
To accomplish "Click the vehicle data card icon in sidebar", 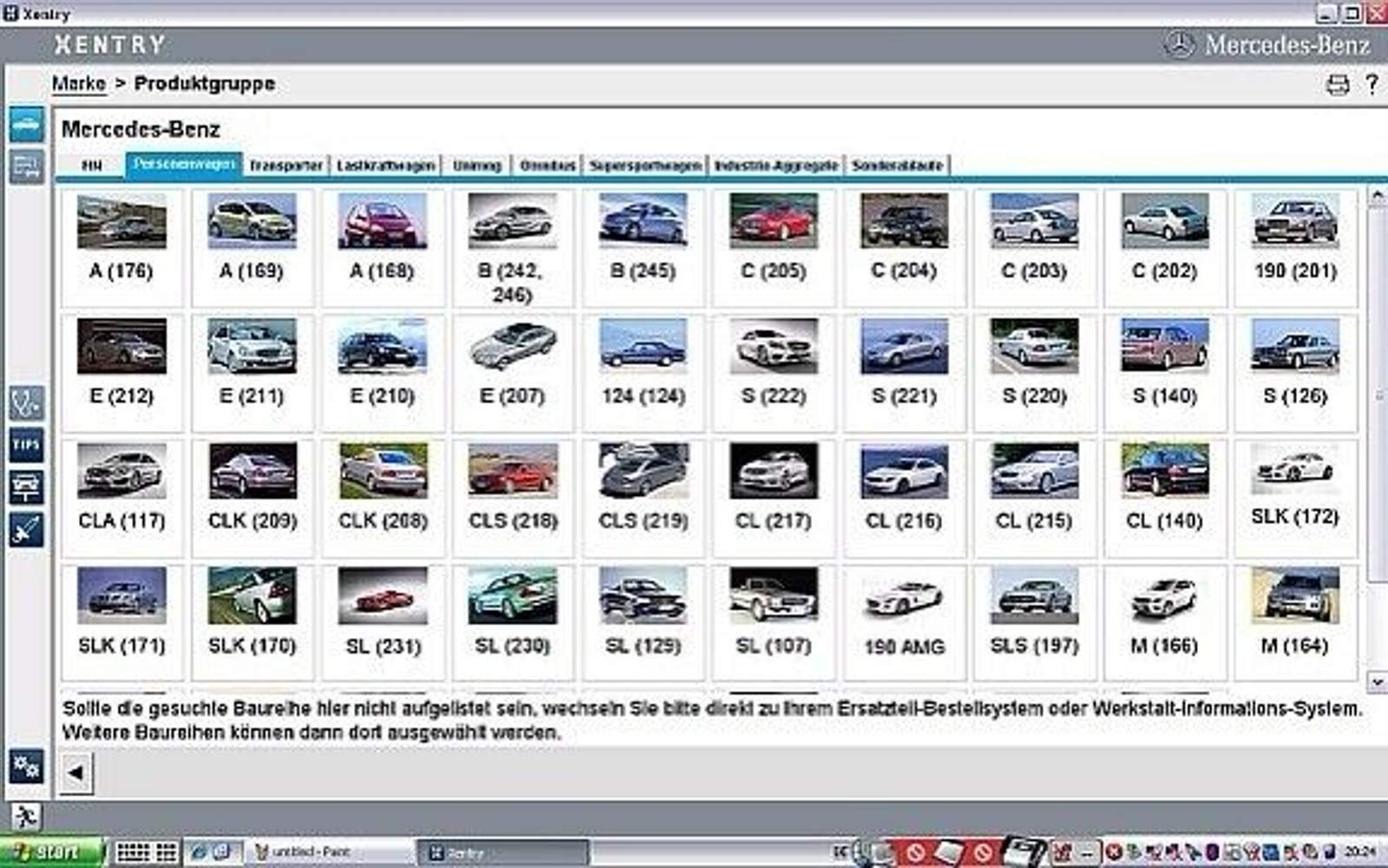I will click(x=26, y=166).
